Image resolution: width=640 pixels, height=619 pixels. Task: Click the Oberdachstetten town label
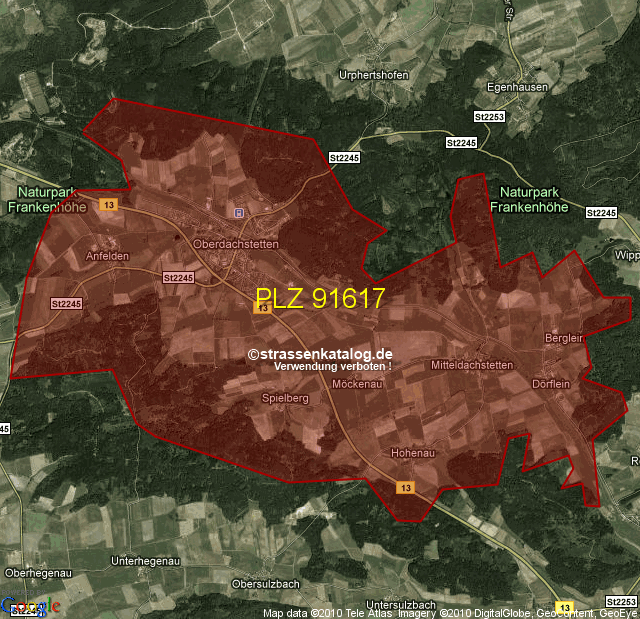click(x=236, y=243)
